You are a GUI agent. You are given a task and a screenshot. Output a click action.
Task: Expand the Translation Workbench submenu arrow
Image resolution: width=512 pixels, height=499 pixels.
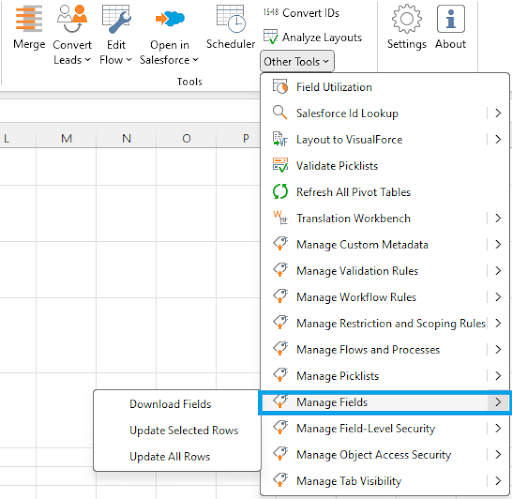(498, 218)
